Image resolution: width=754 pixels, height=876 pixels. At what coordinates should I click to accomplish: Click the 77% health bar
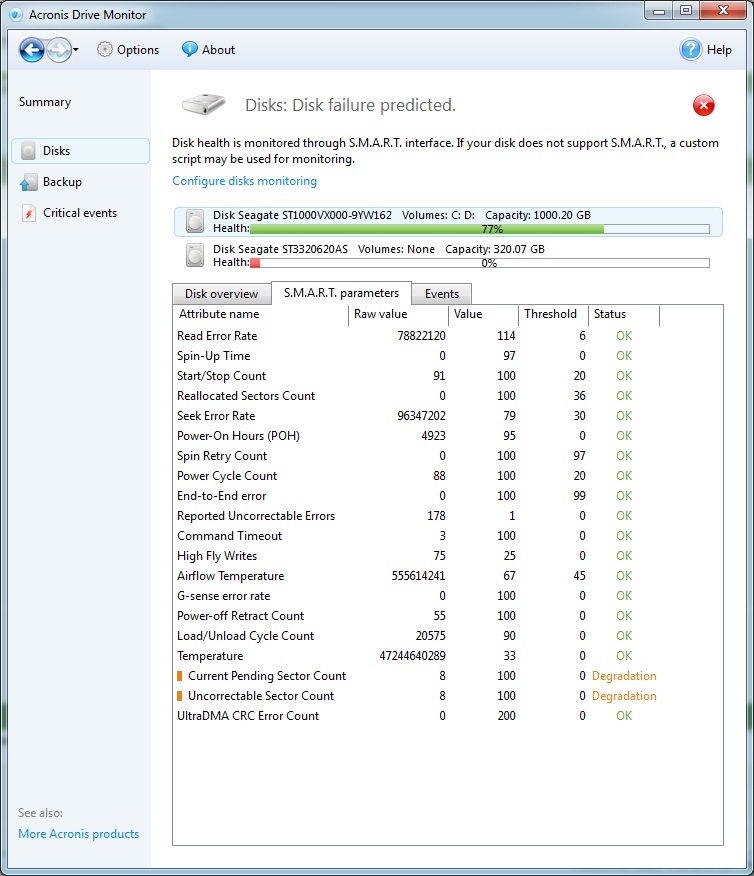480,229
